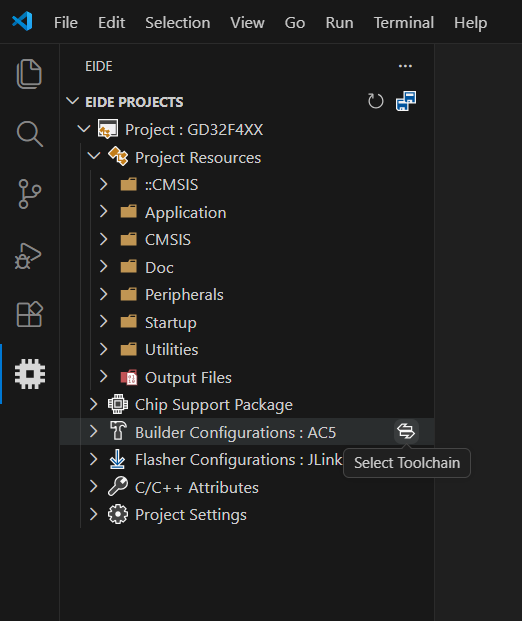Expand the Application folder chevron
522x621 pixels.
(x=103, y=211)
